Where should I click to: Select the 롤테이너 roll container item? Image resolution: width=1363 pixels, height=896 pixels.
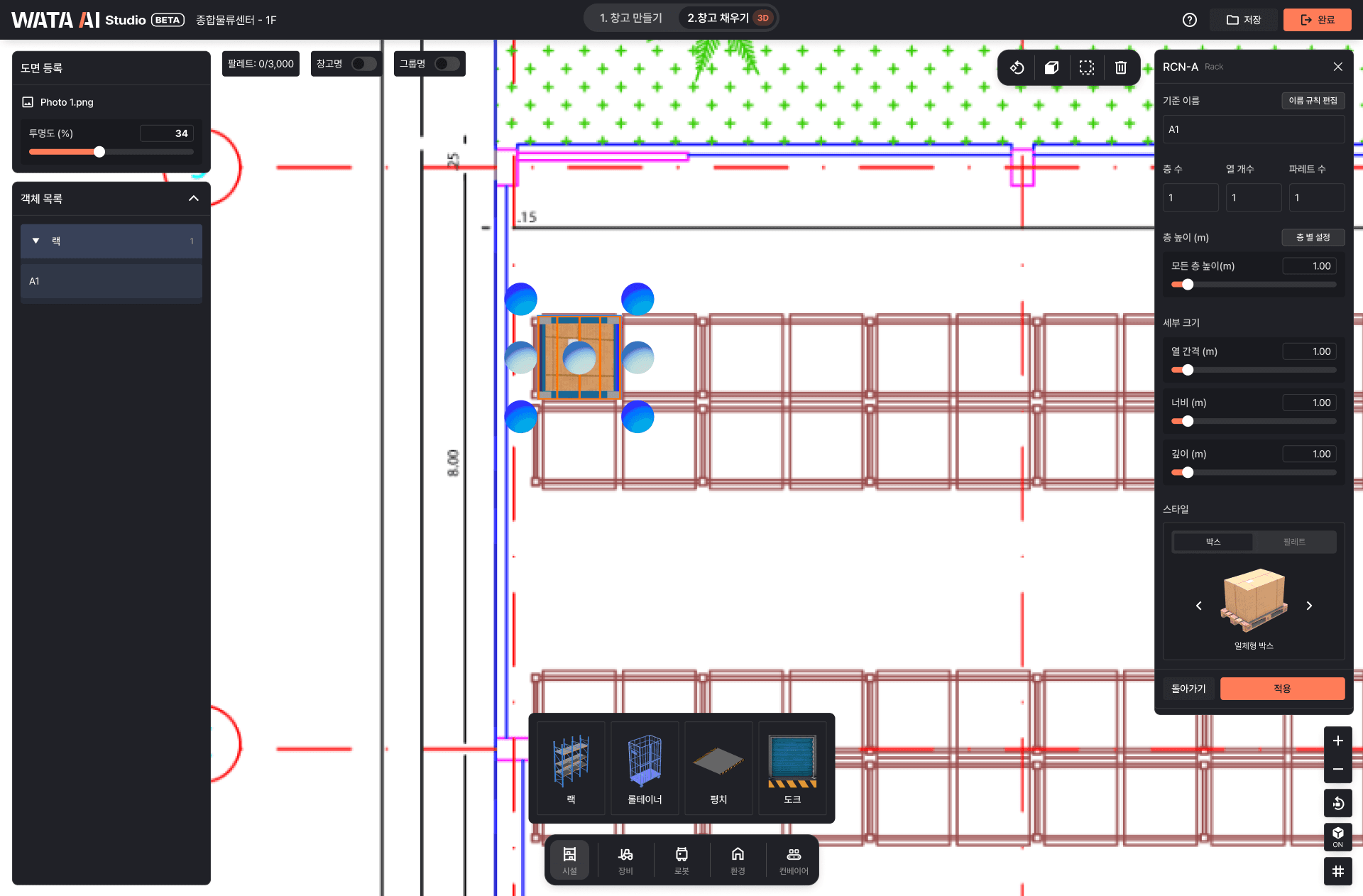[x=645, y=768]
